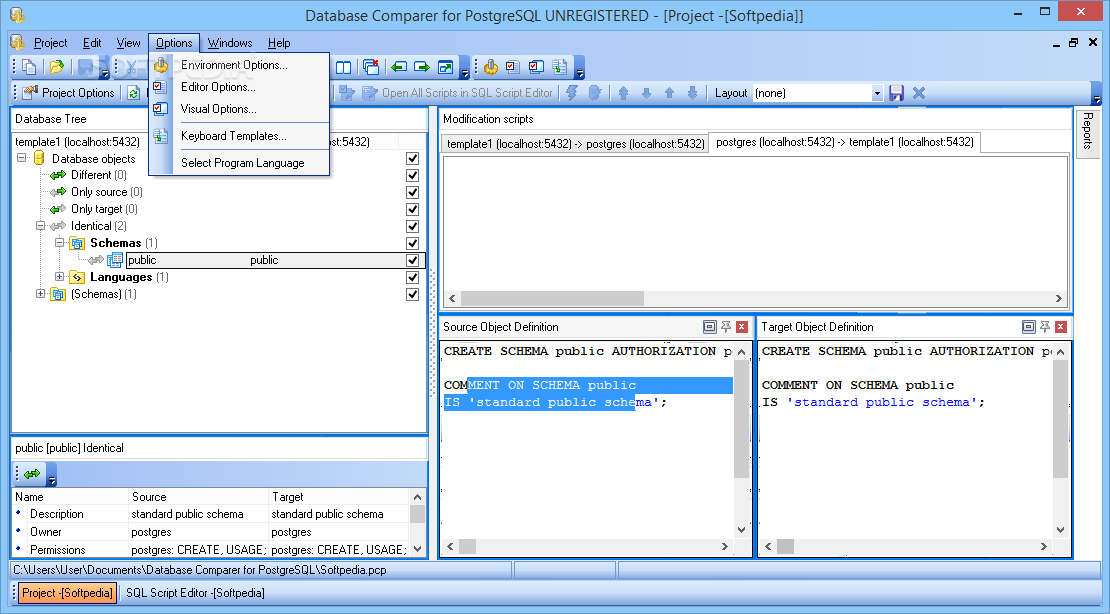This screenshot has height=614, width=1110.
Task: Open the compare toolbar overflow arrow in properties panel
Action: (x=52, y=478)
